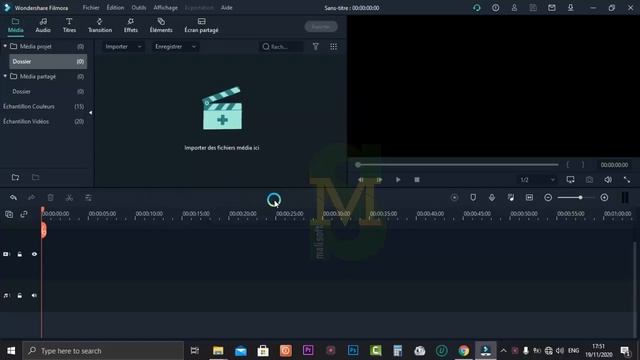Click the zoom-to-fit timeline icon
The height and width of the screenshot is (360, 640).
(529, 198)
